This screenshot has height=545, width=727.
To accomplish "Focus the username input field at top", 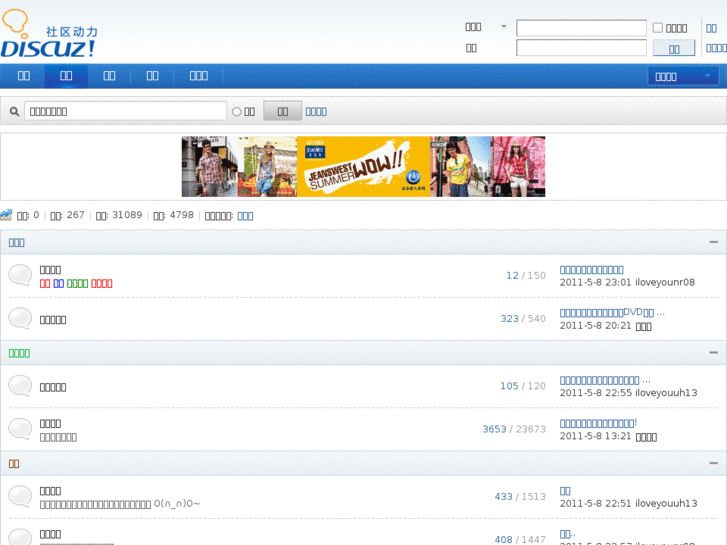I will pos(581,28).
